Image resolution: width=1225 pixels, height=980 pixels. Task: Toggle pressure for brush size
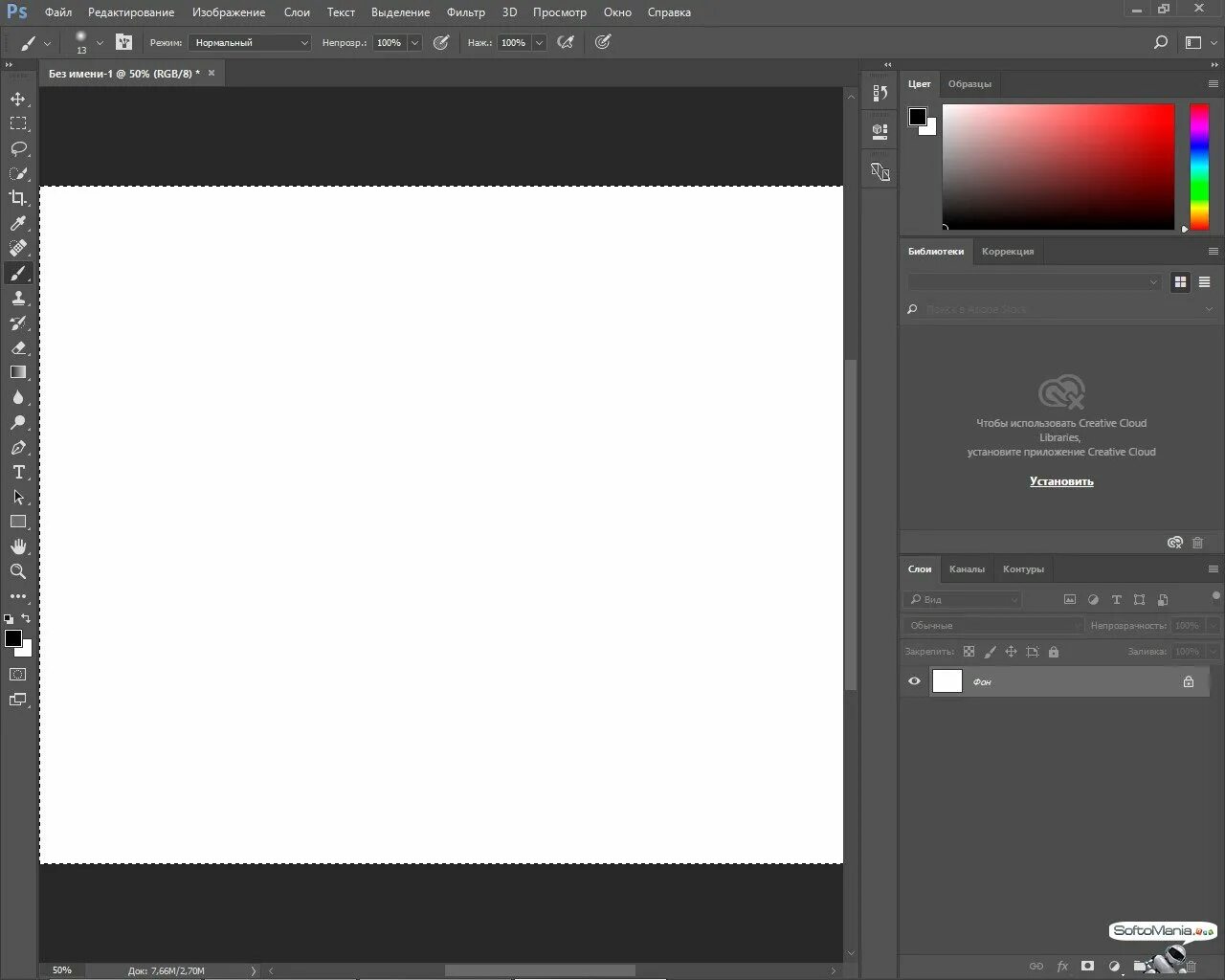[x=603, y=42]
